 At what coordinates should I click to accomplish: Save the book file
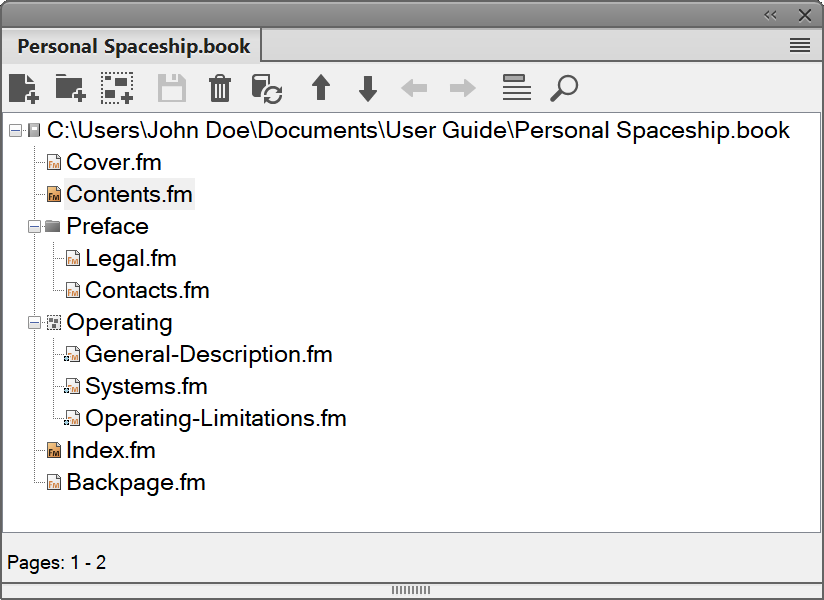(x=170, y=88)
